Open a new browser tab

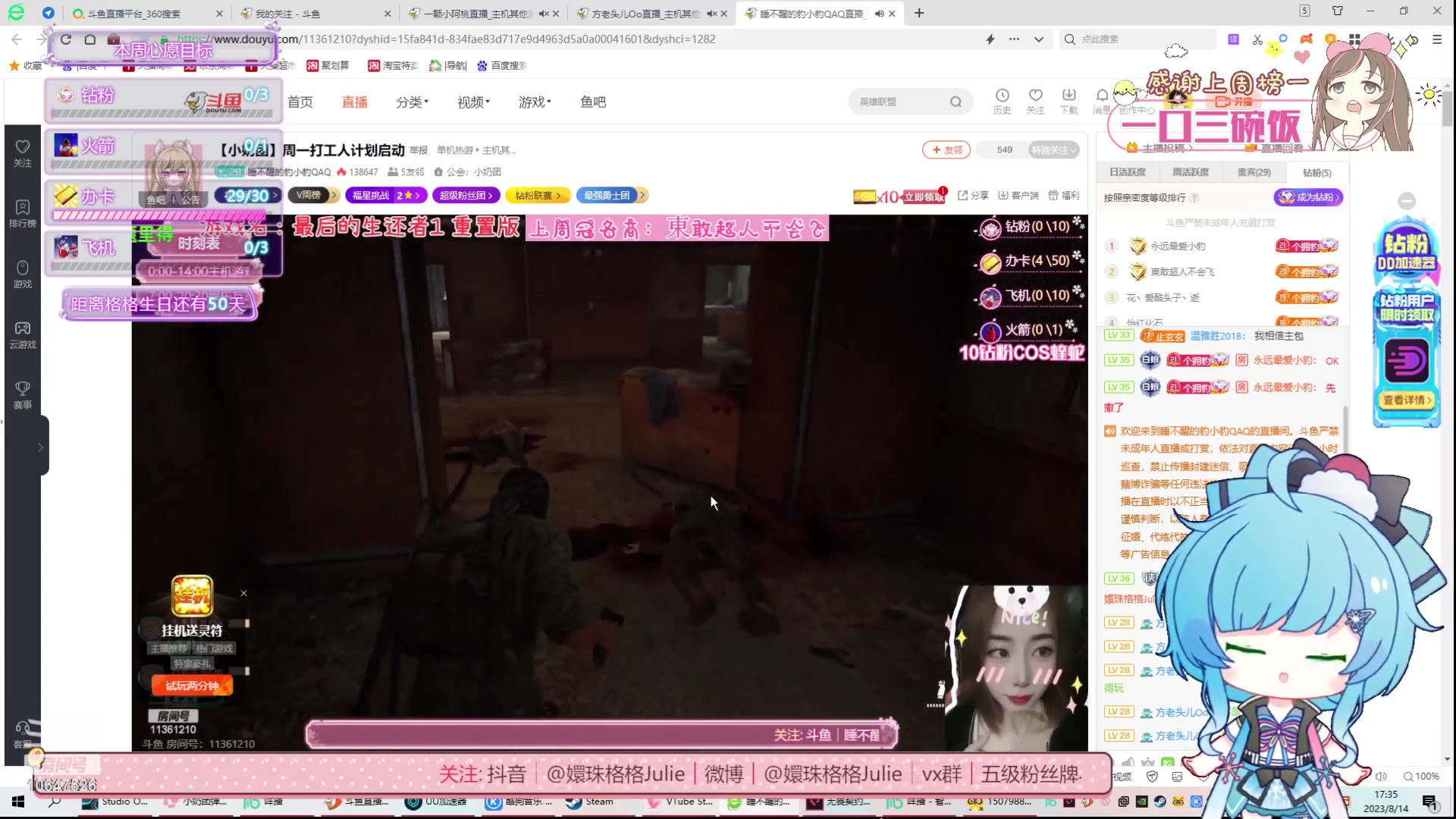(x=919, y=14)
